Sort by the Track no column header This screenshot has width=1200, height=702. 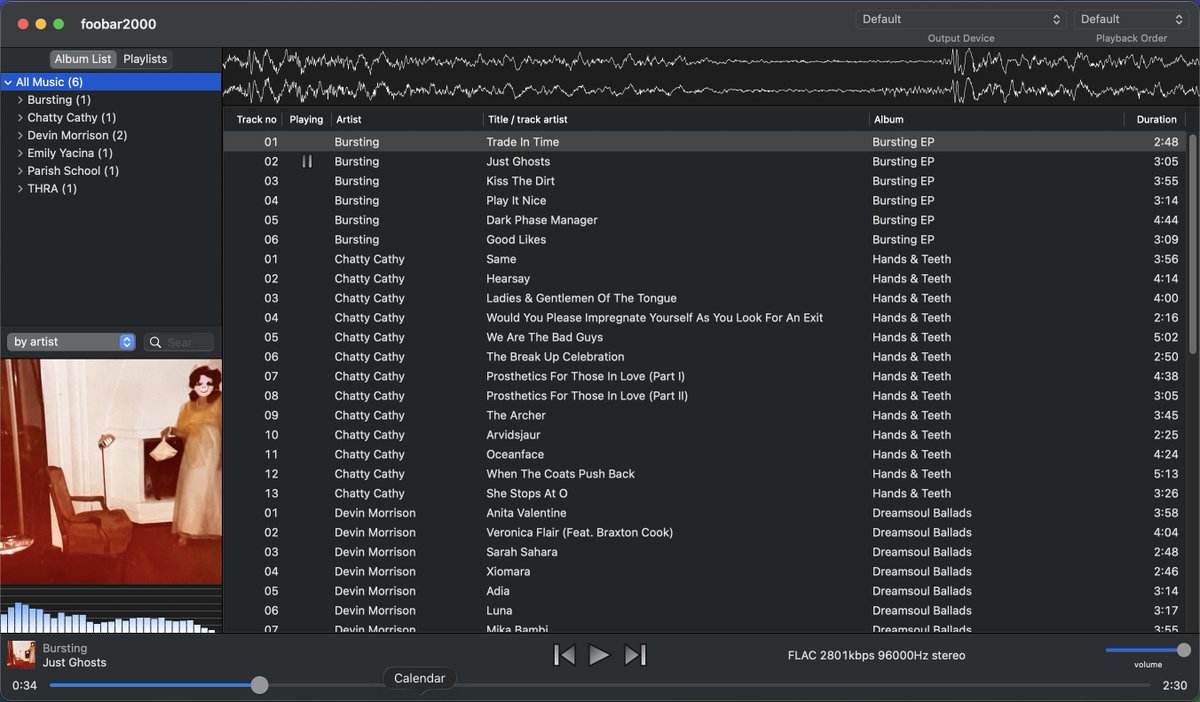coord(257,120)
